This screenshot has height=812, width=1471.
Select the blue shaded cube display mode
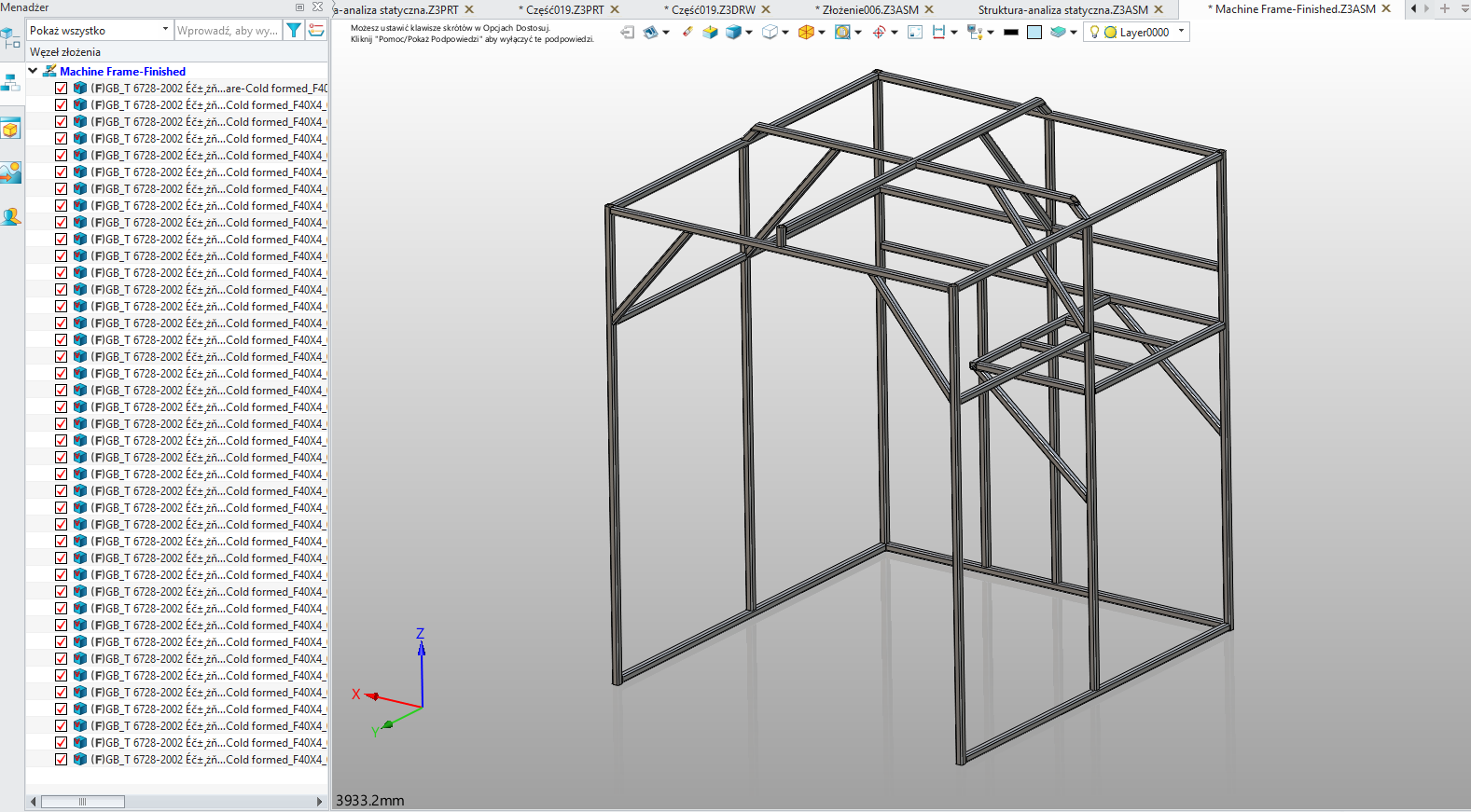coord(734,32)
